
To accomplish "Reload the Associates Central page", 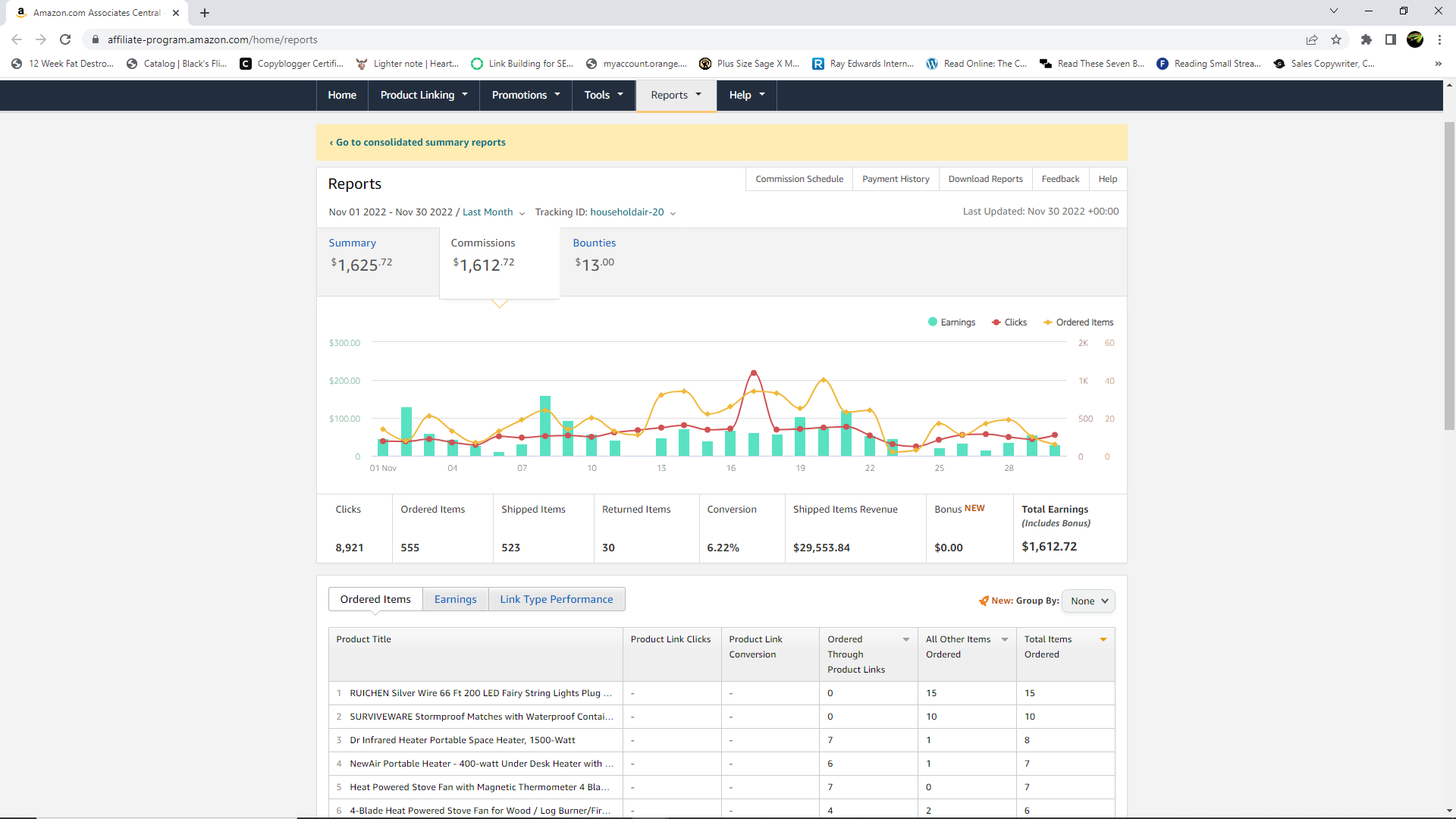I will [65, 39].
